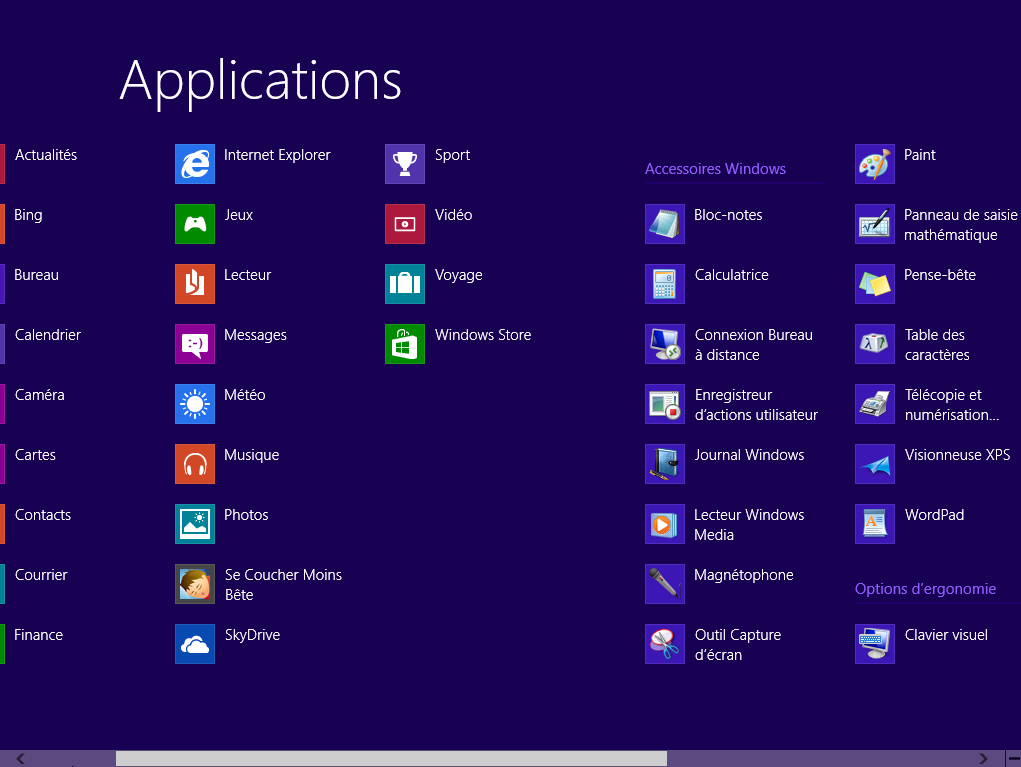Screen dimensions: 1021x767
Task: Open Panneau de saisie mathématique icon
Action: click(874, 224)
